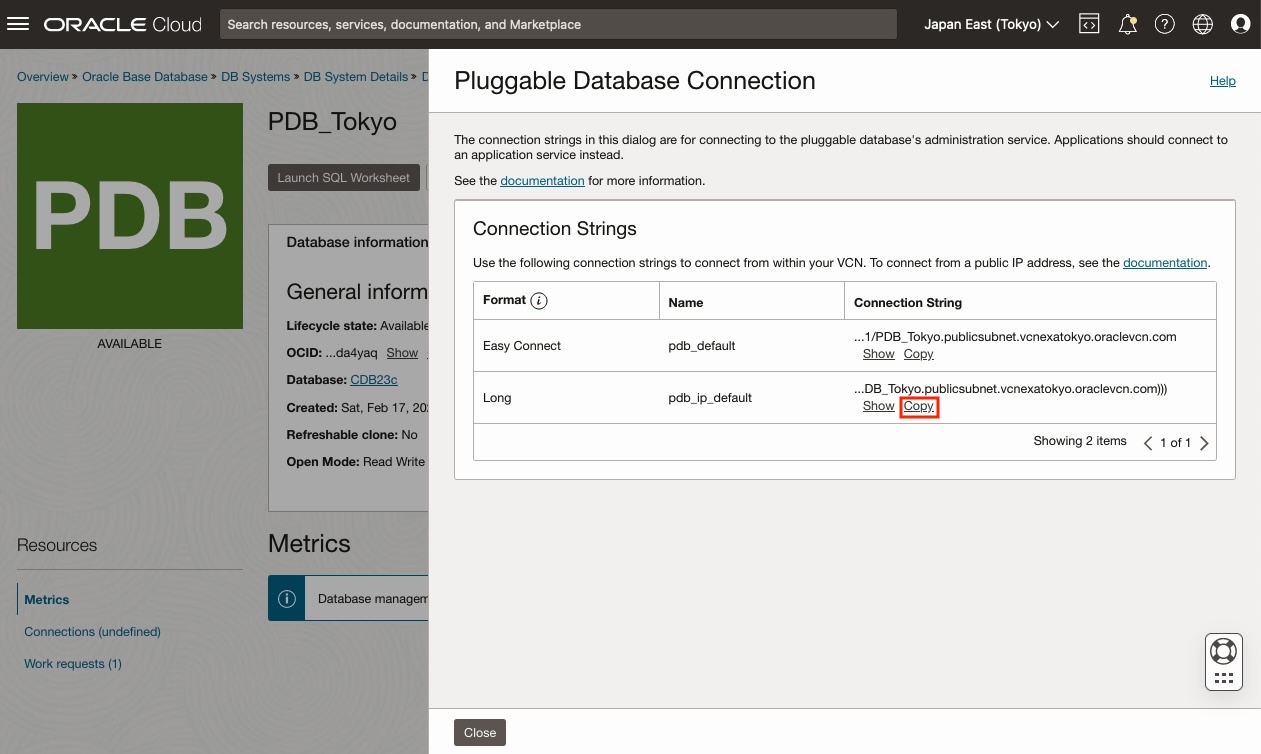The image size is (1261, 754).
Task: Open the help question mark icon
Action: point(1165,24)
